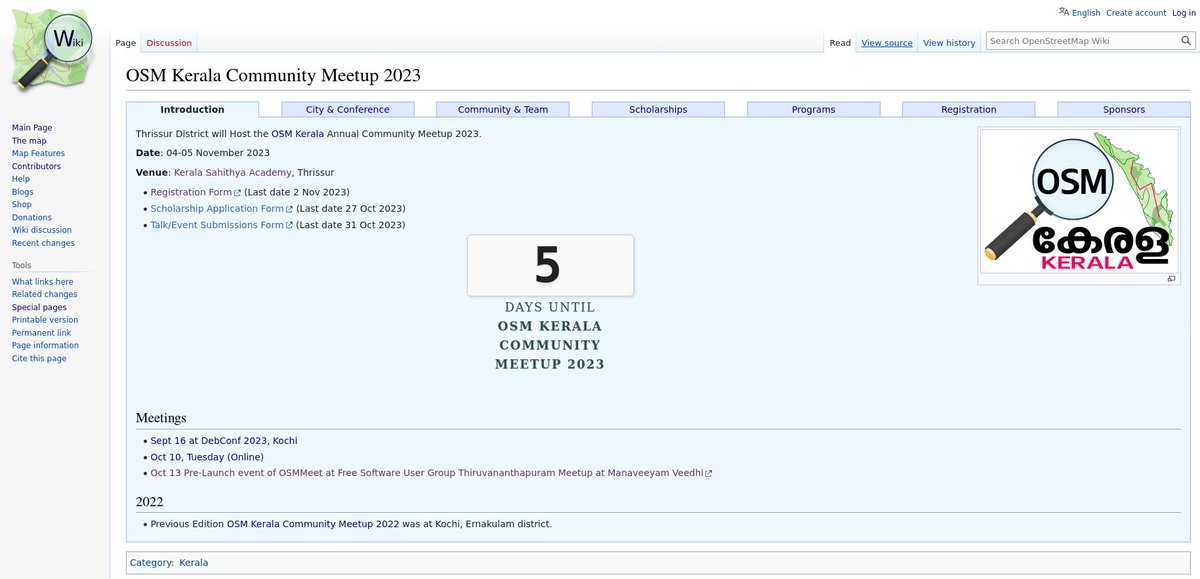Switch to the Sponsors tab
Viewport: 1200px width, 579px height.
click(x=1124, y=109)
